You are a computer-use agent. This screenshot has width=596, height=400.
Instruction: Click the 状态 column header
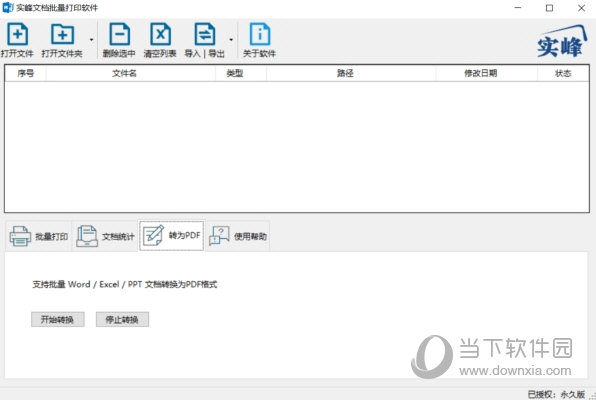coord(563,73)
